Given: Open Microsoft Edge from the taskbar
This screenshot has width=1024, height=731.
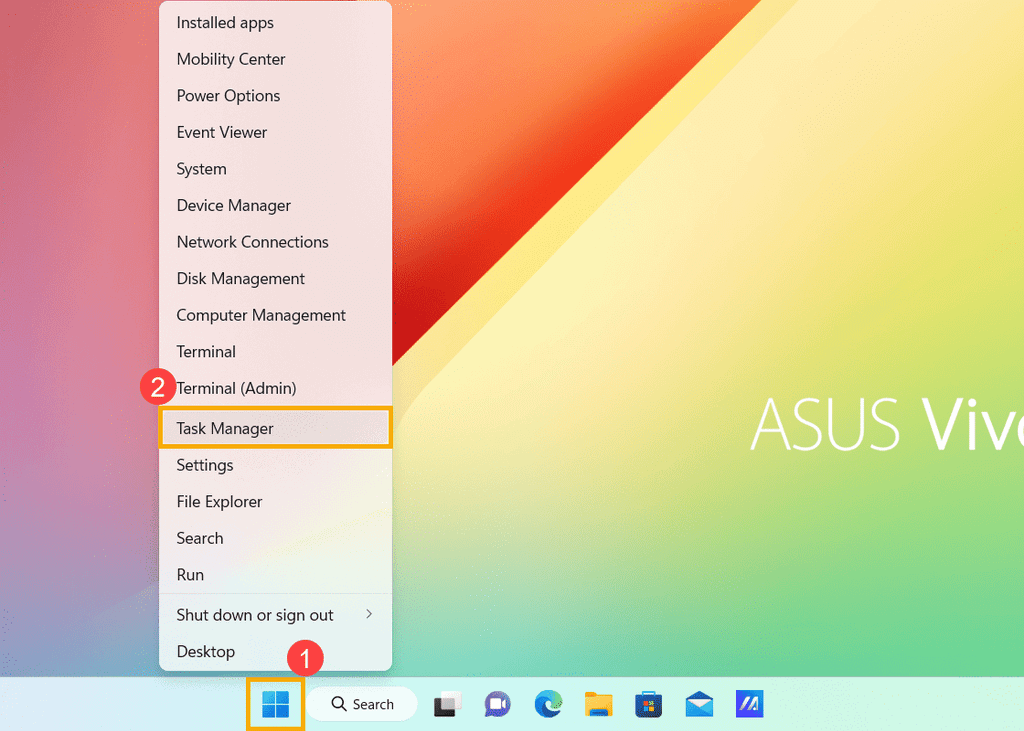Looking at the screenshot, I should tap(548, 705).
